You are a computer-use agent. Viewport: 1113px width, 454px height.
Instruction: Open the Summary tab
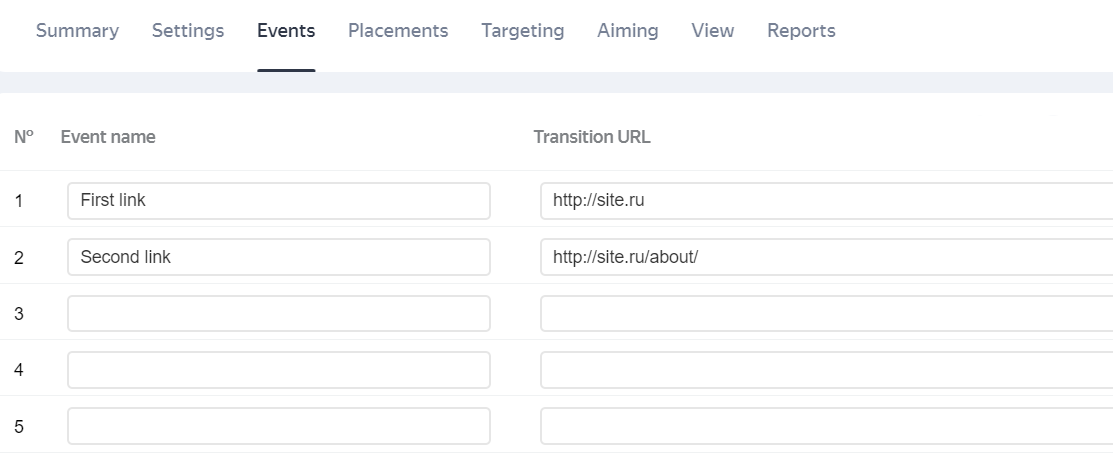pyautogui.click(x=77, y=31)
